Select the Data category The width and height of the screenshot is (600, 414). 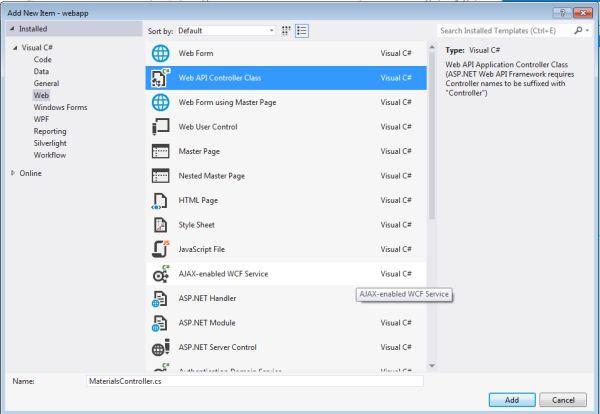tap(41, 72)
